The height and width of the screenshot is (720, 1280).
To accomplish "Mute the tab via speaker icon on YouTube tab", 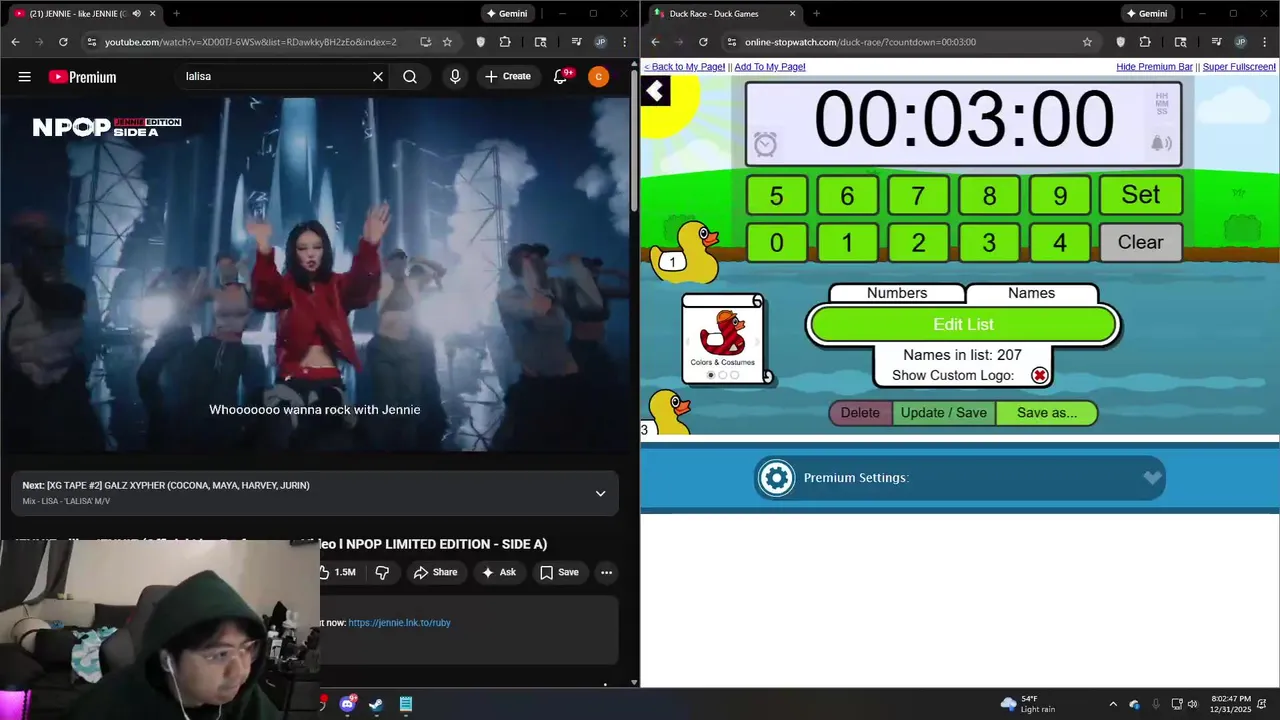I will pos(136,14).
